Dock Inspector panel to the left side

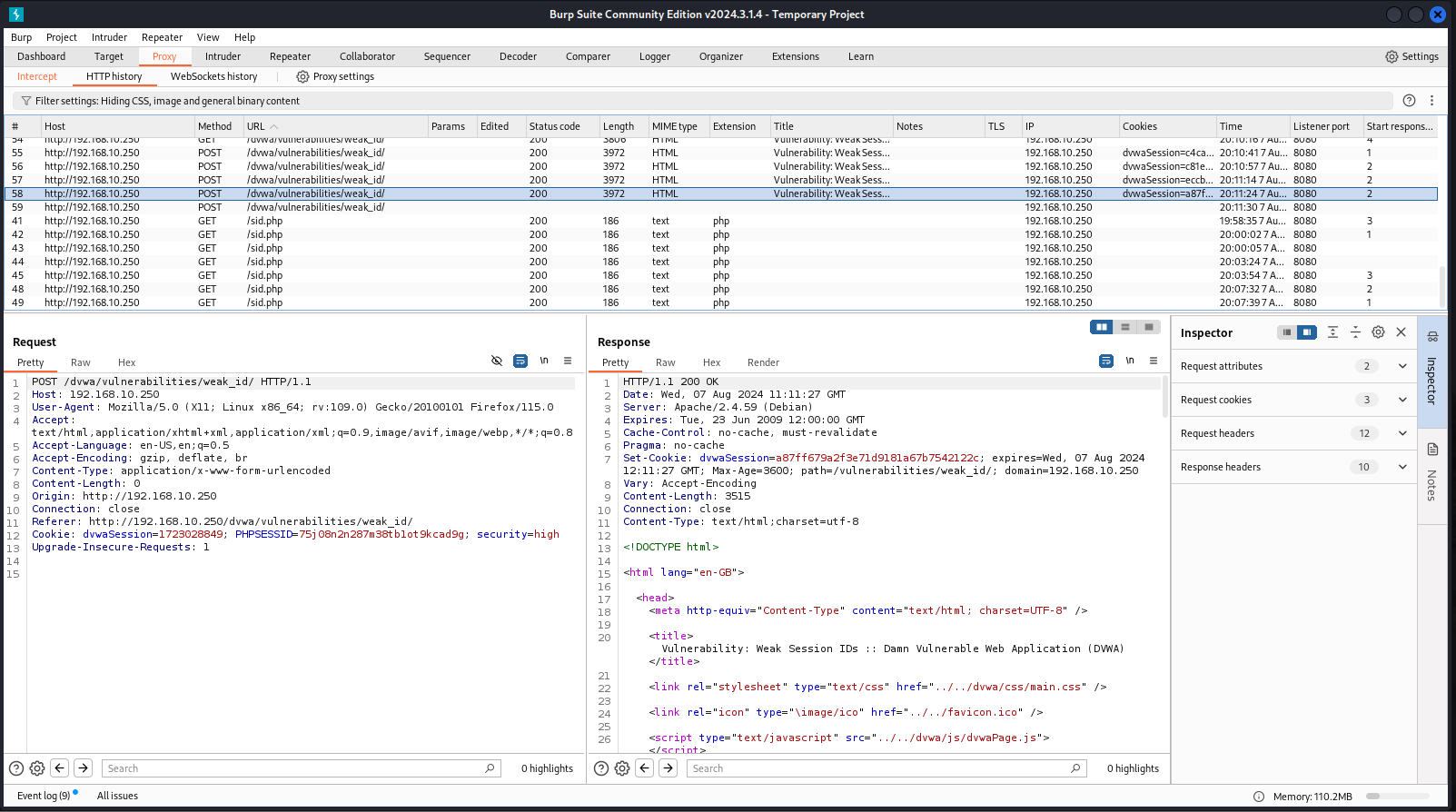pyautogui.click(x=1287, y=332)
